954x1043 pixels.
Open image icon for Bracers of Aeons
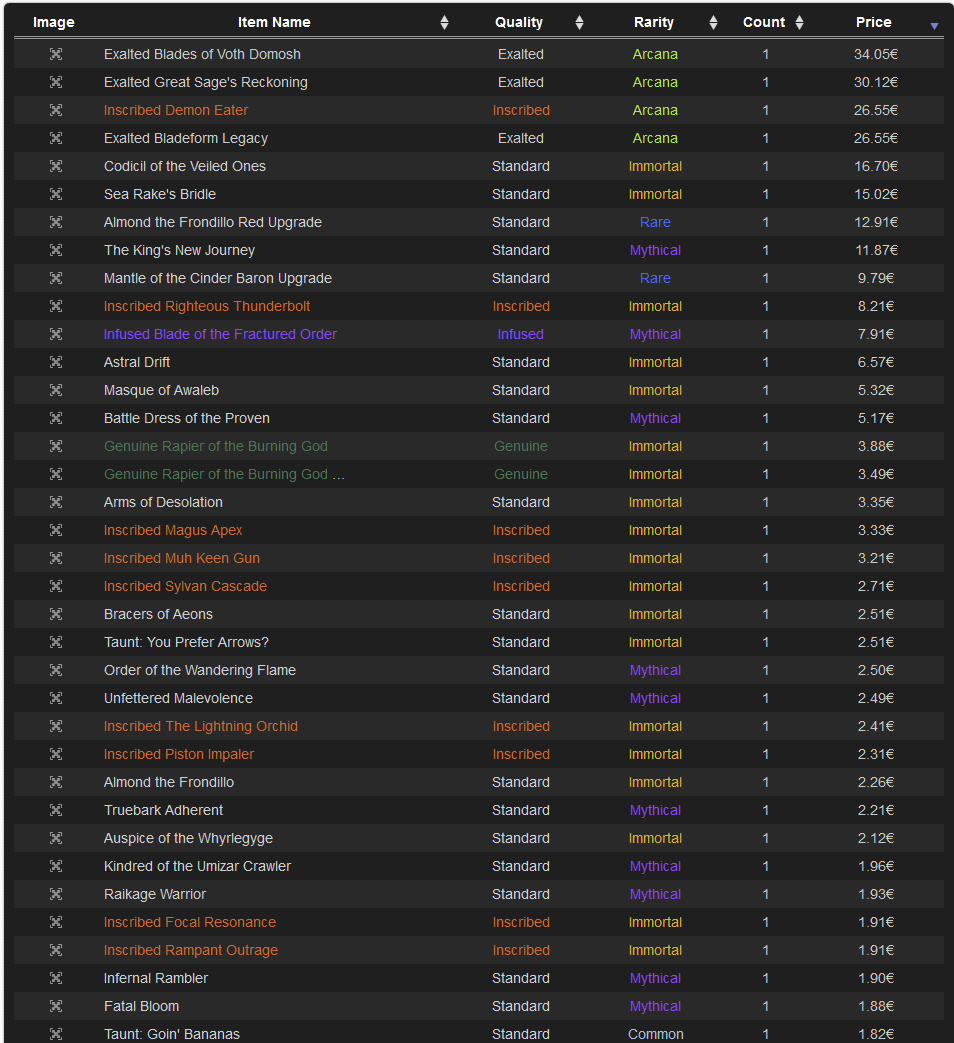pos(56,614)
